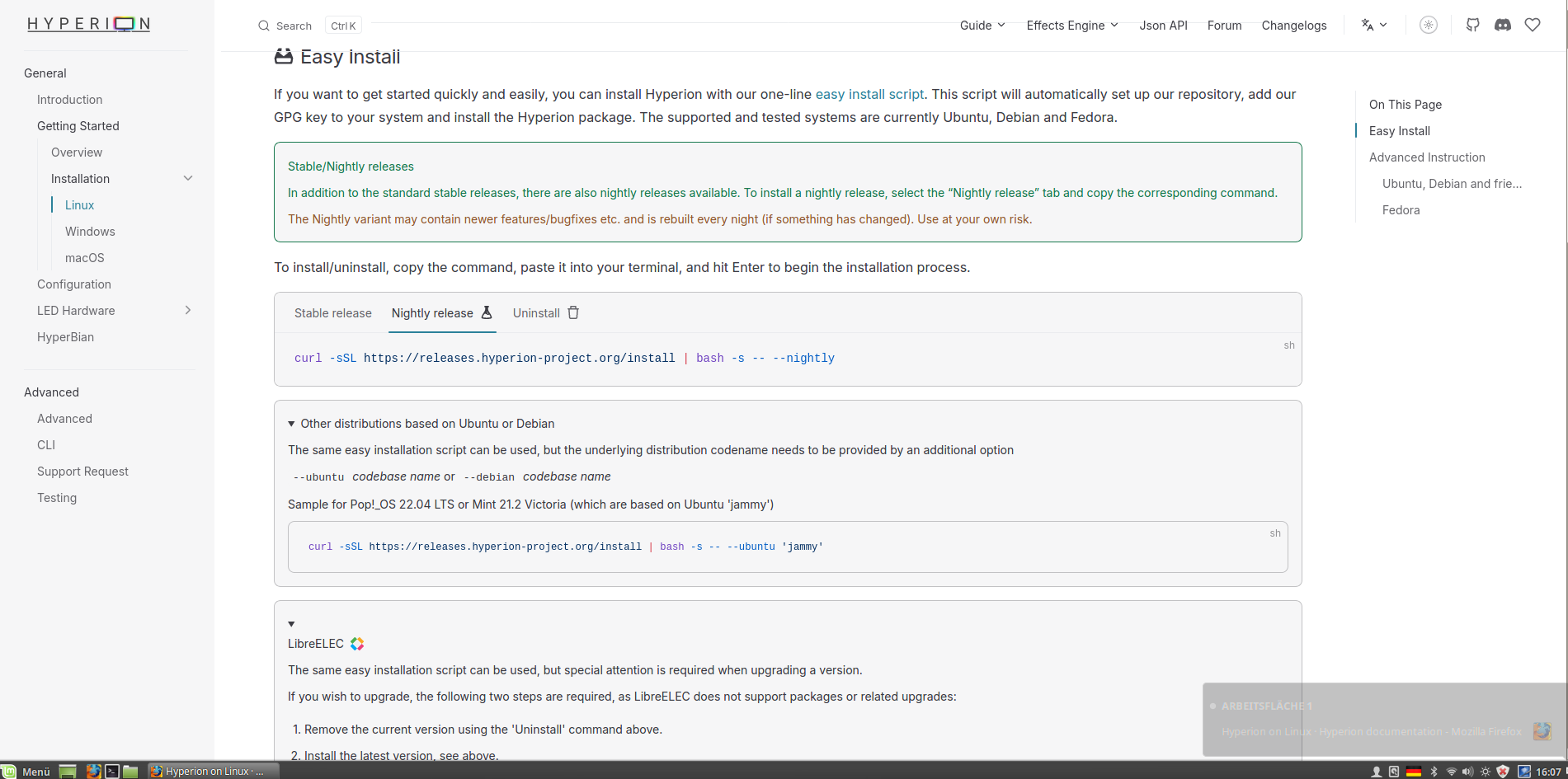The height and width of the screenshot is (779, 1568).
Task: Switch to the Stable release tab
Action: [332, 313]
